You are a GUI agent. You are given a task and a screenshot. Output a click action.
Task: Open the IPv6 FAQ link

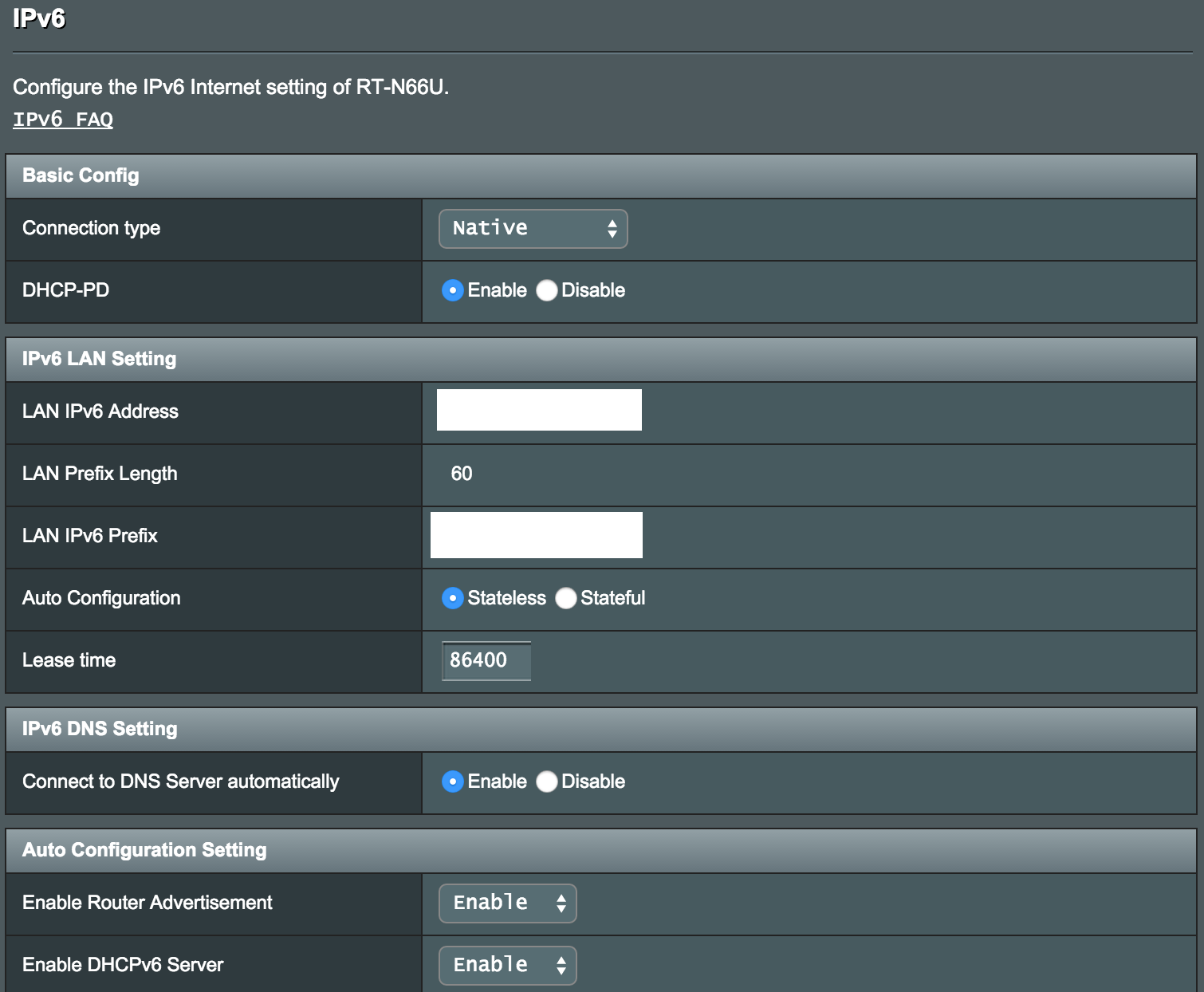(63, 120)
